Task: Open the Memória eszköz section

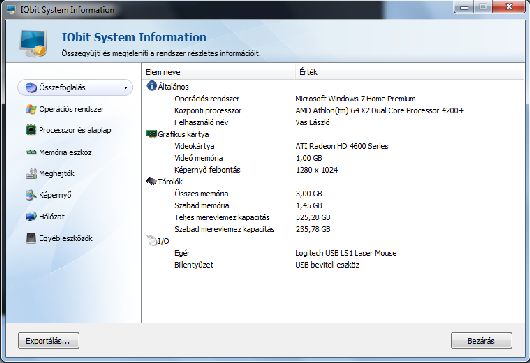Action: click(65, 152)
